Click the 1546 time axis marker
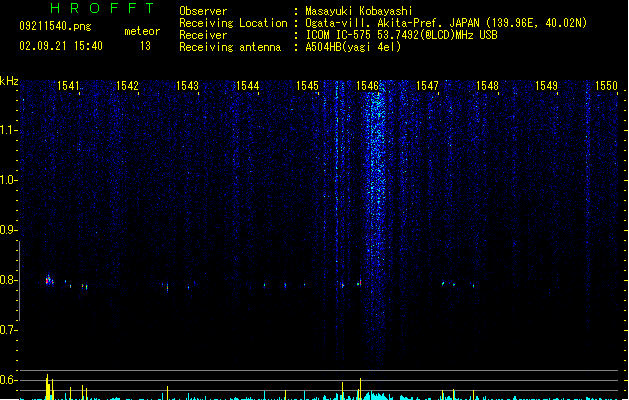This screenshot has width=629, height=400. coord(367,85)
